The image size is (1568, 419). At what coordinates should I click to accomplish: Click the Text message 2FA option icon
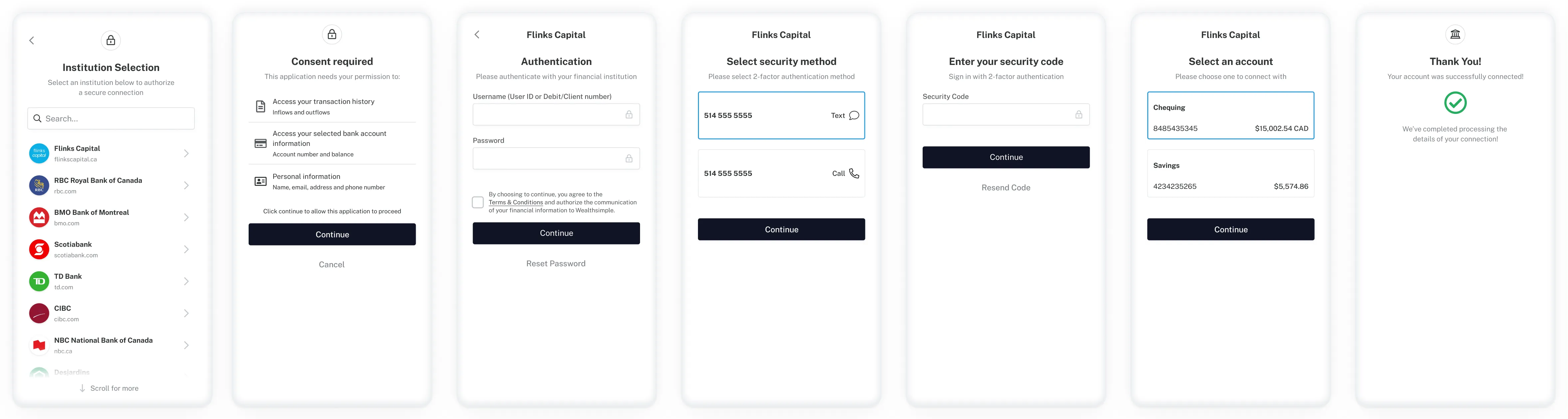pyautogui.click(x=853, y=115)
